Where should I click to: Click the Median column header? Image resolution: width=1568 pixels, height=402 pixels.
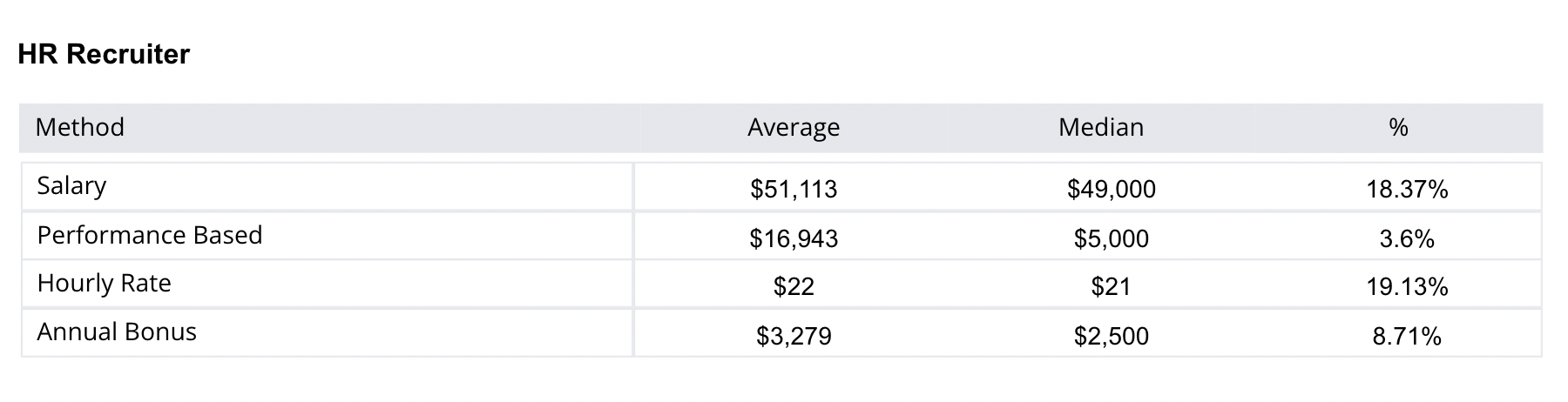[1100, 128]
